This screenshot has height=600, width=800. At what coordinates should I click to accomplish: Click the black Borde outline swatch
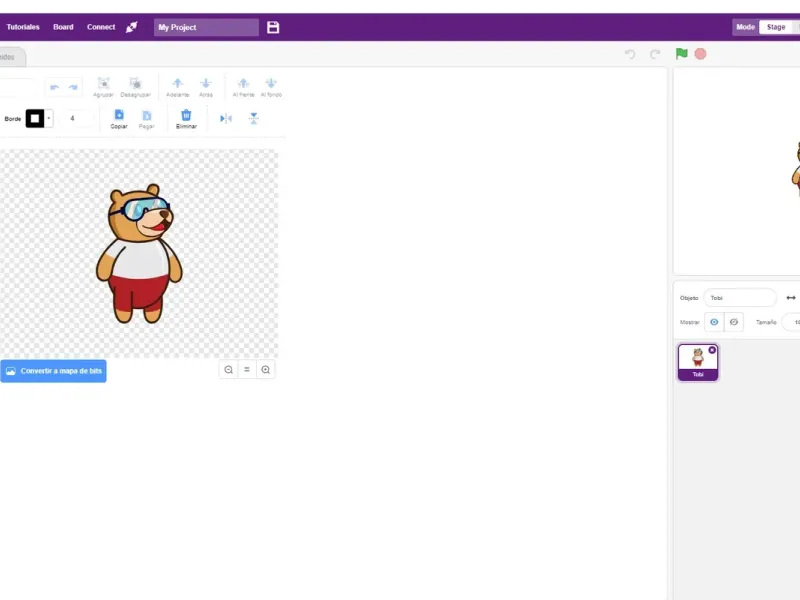click(35, 118)
